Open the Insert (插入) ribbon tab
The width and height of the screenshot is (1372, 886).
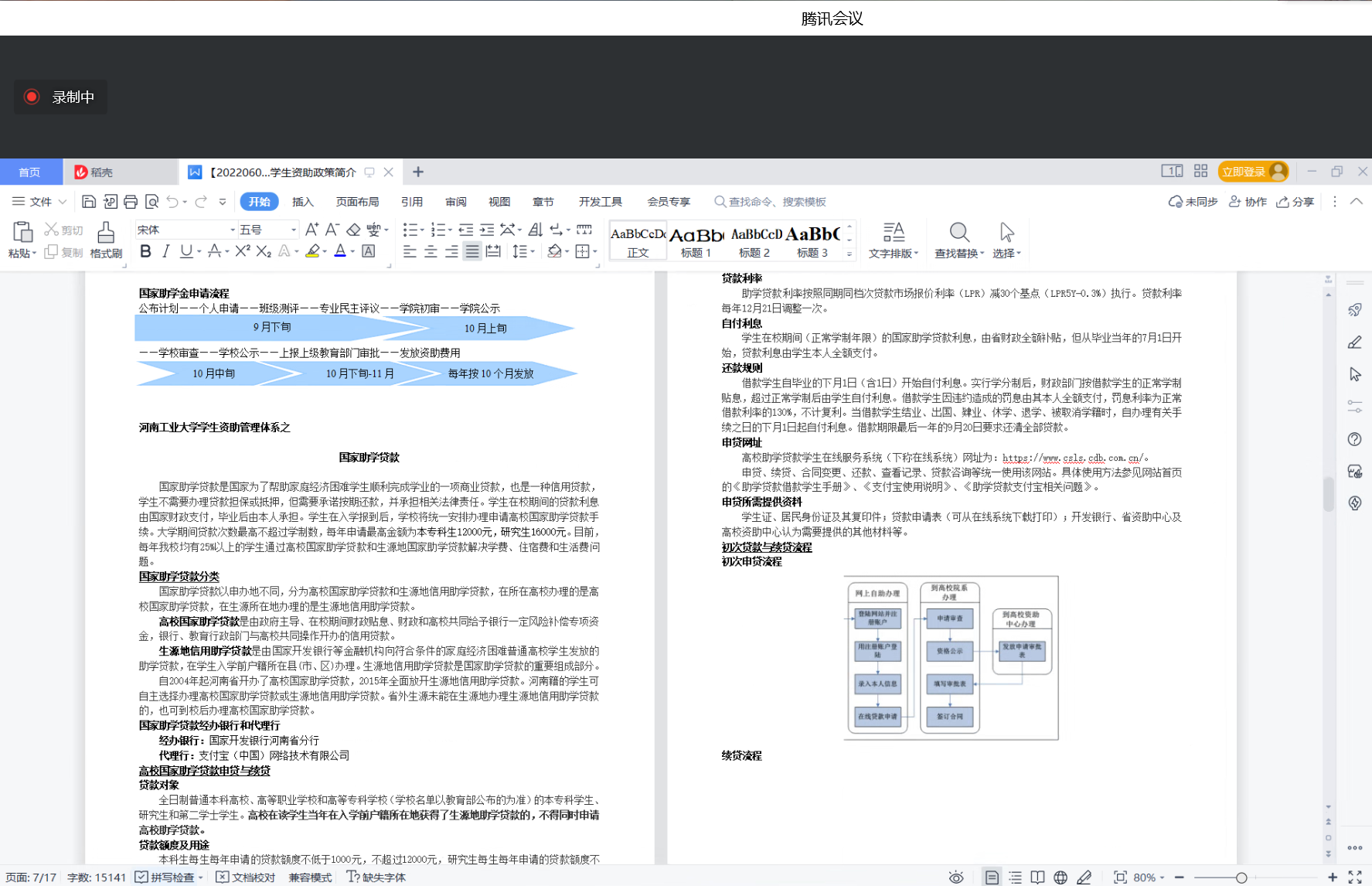(303, 202)
